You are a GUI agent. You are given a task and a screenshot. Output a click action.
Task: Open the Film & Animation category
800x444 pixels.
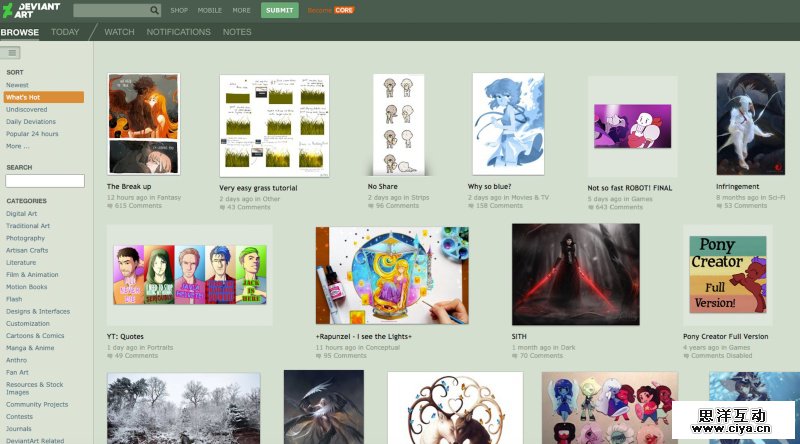pos(32,275)
